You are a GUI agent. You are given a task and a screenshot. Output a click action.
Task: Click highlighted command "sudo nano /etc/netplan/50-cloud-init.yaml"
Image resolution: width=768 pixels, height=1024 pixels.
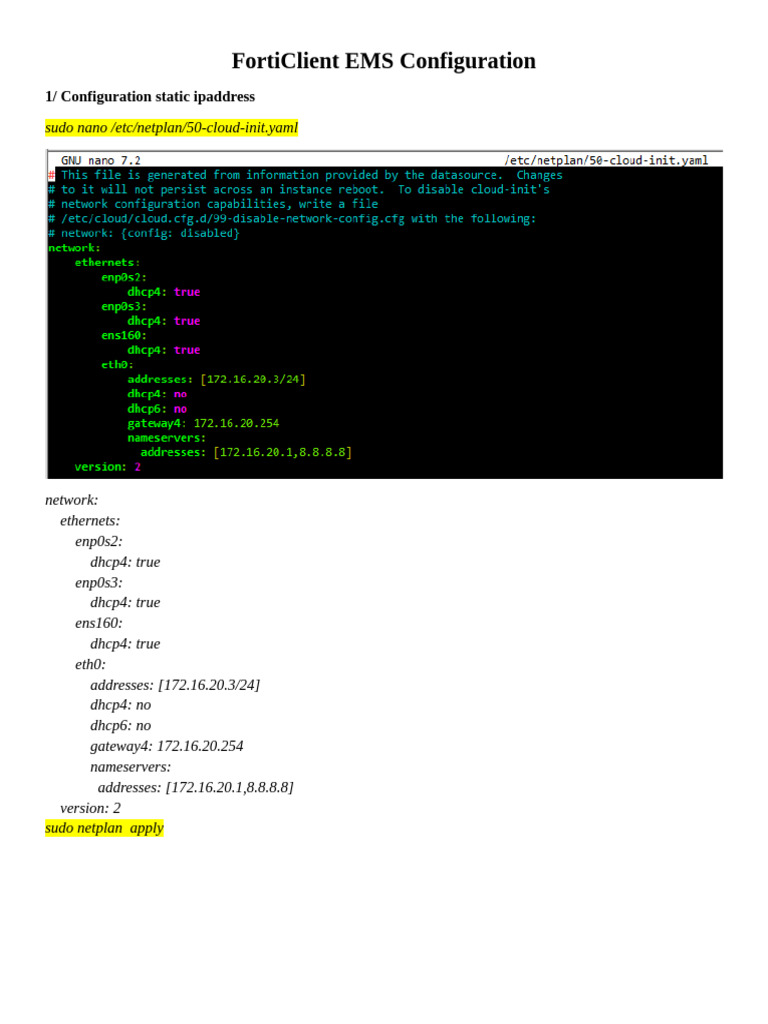(171, 127)
